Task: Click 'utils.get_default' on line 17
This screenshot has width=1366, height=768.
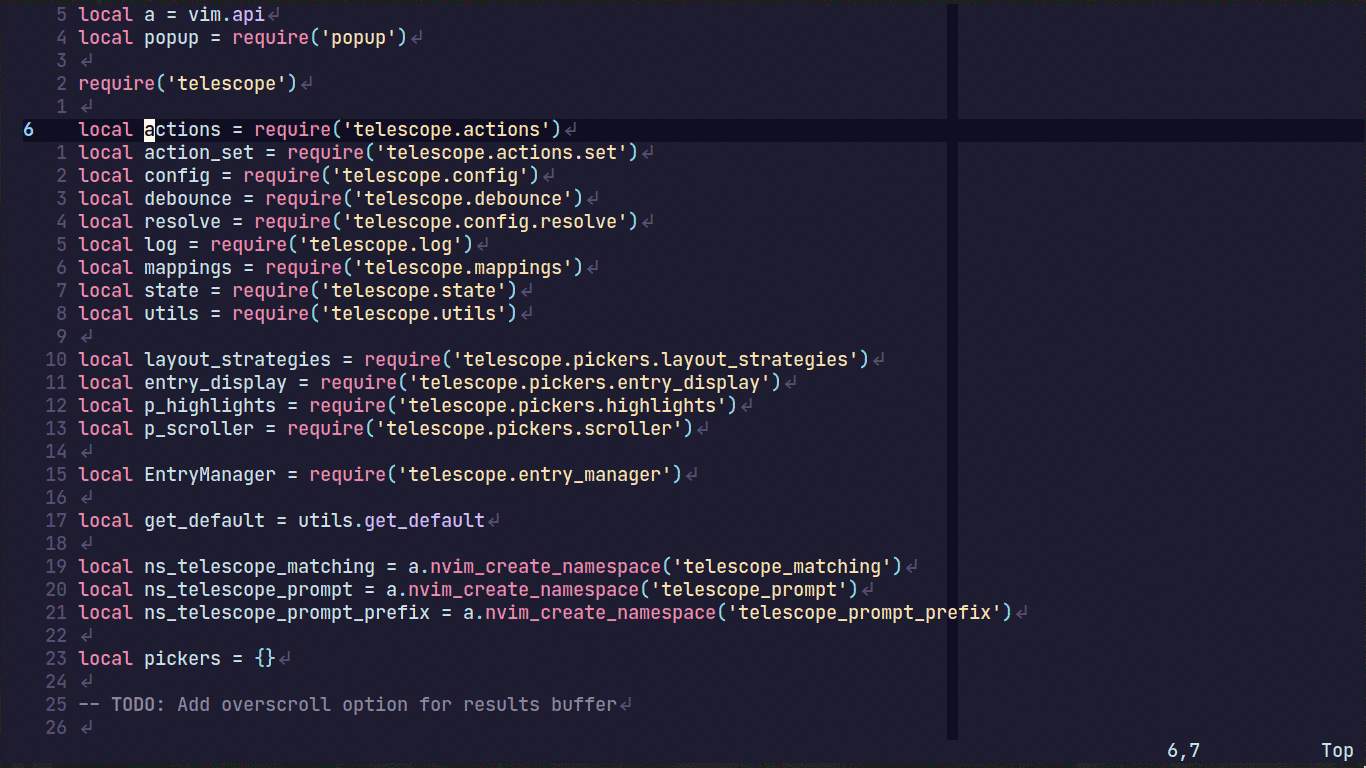Action: pos(391,521)
